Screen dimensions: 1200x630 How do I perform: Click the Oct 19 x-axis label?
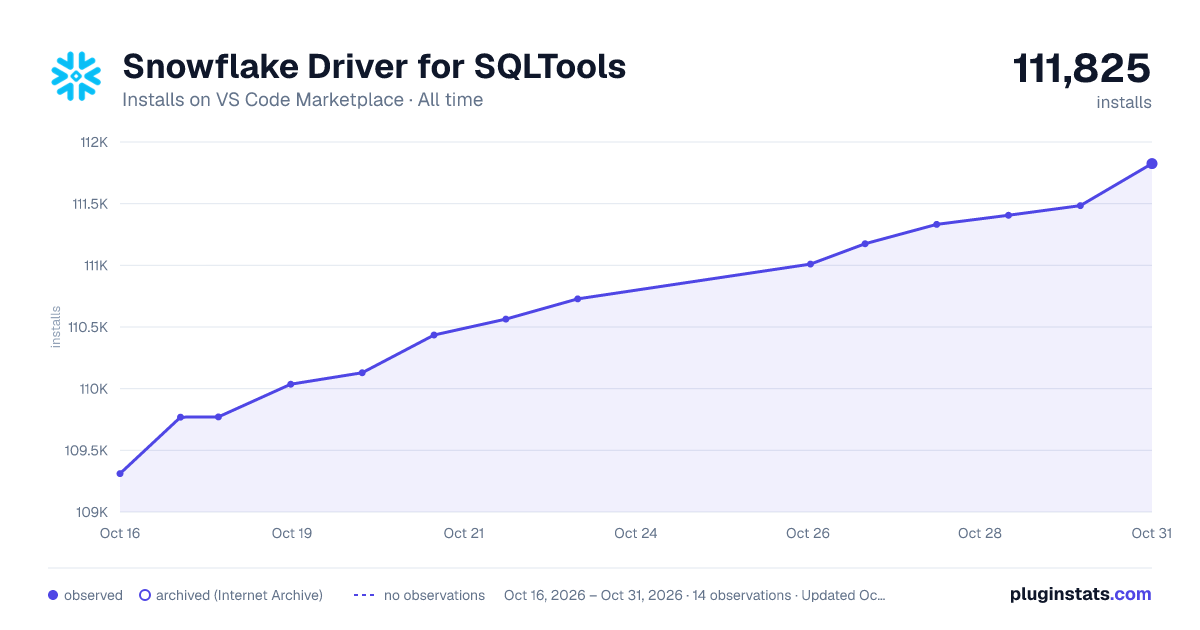click(292, 533)
